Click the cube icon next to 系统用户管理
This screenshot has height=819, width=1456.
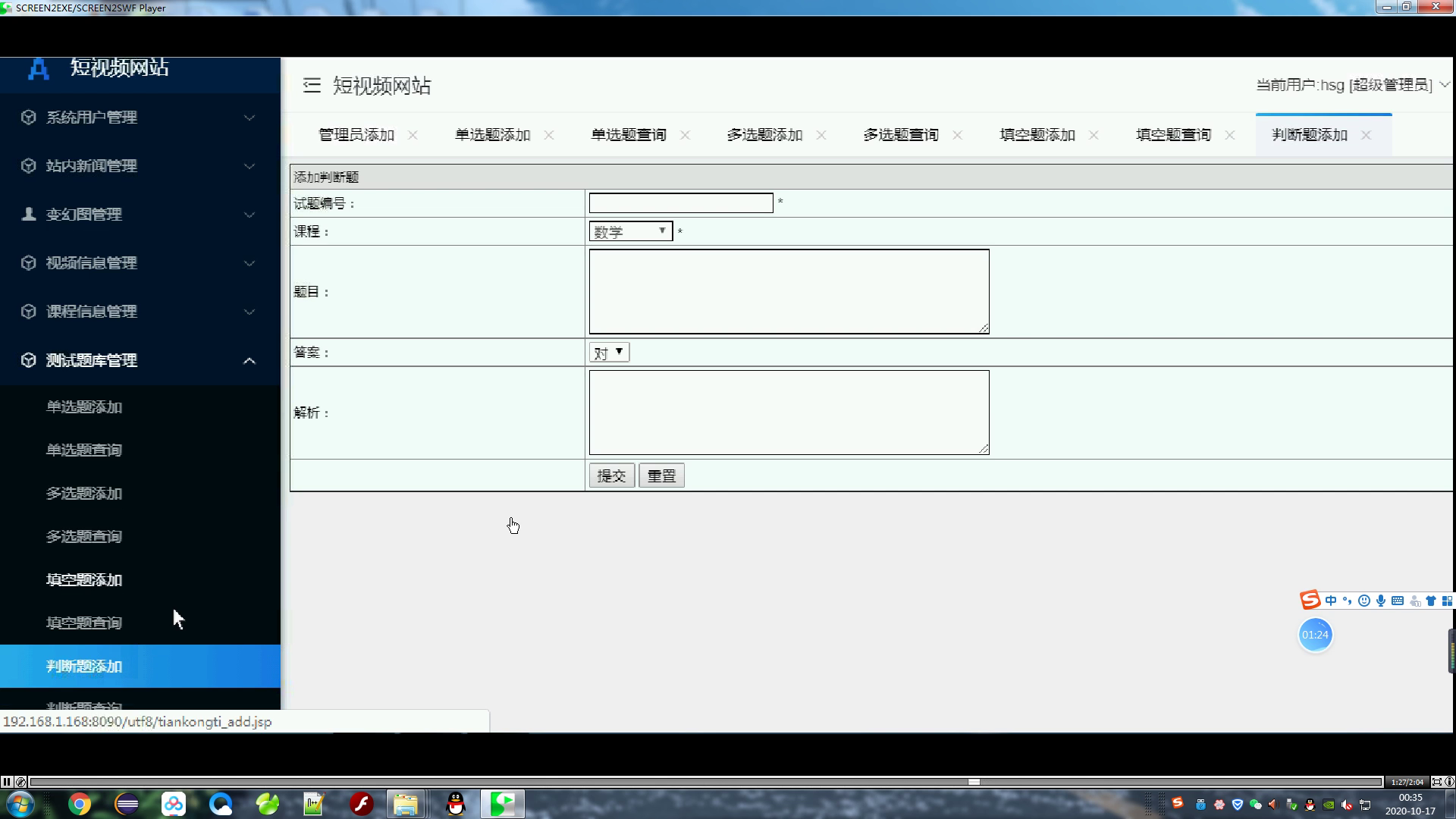tap(29, 118)
